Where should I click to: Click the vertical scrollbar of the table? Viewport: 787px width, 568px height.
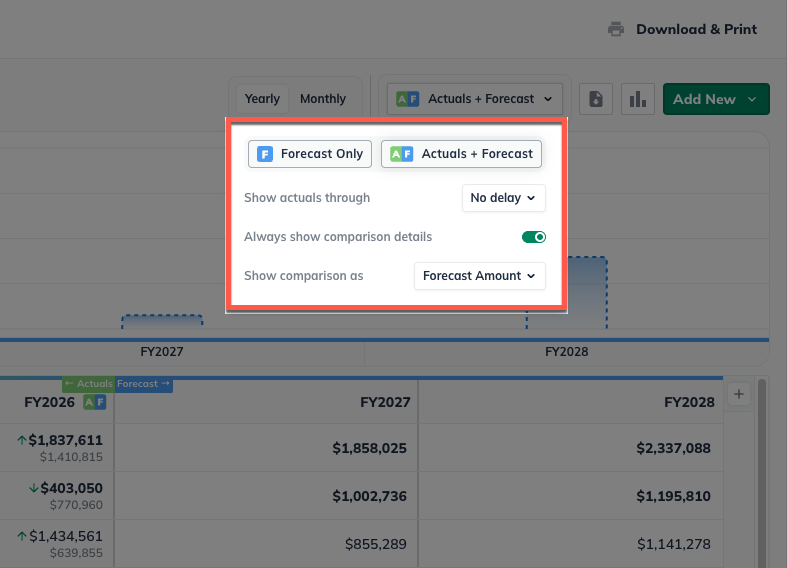762,470
